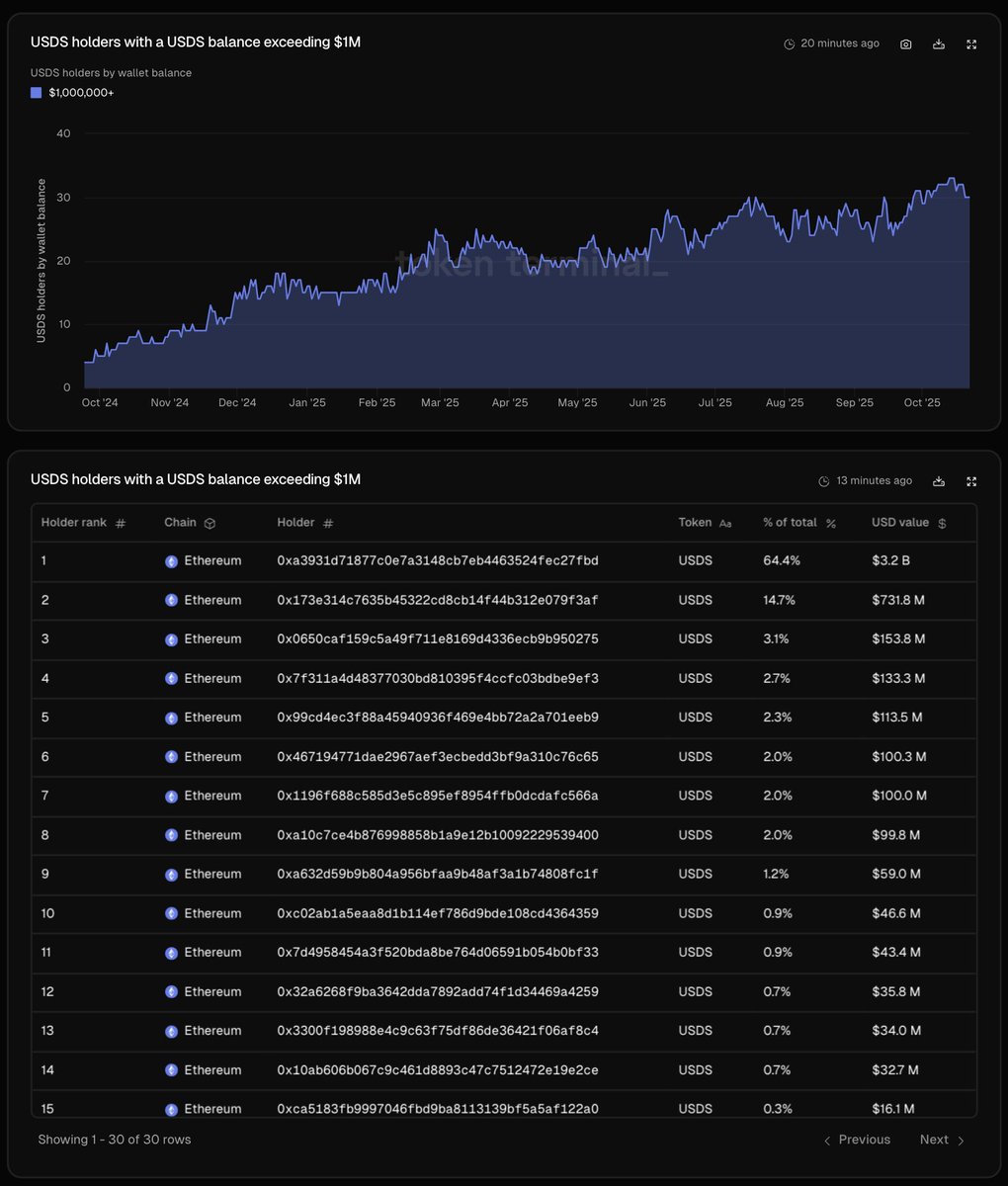
Task: Click the $153.8 M USD value cell
Action: [x=899, y=638]
